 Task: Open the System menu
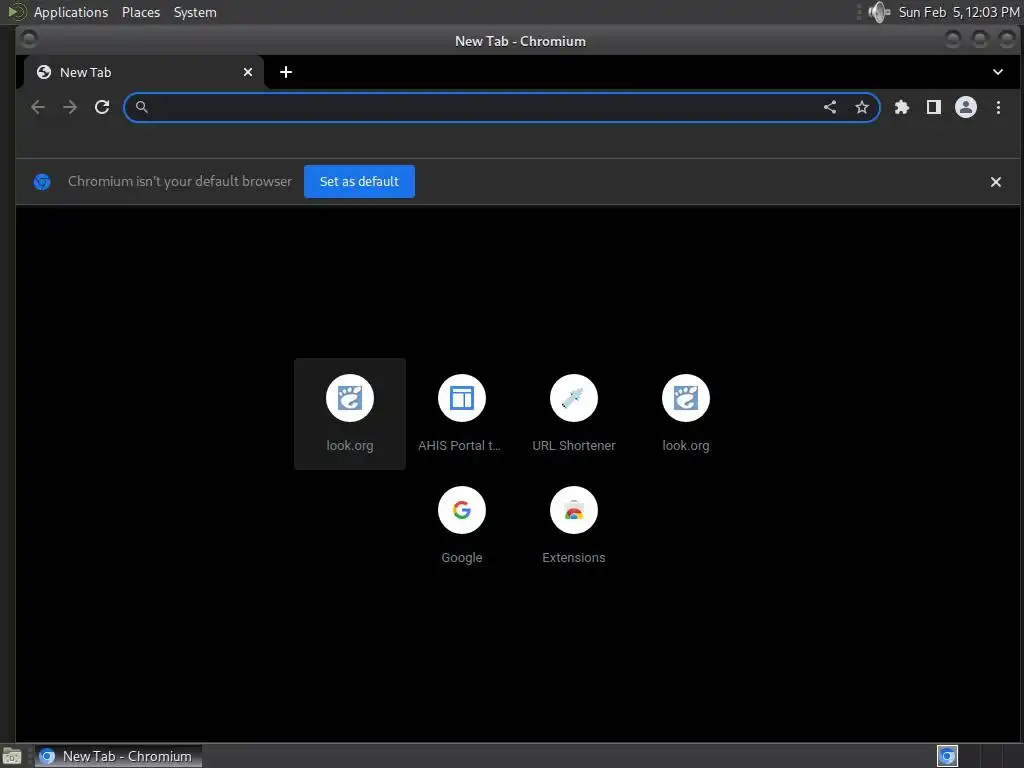coord(195,12)
